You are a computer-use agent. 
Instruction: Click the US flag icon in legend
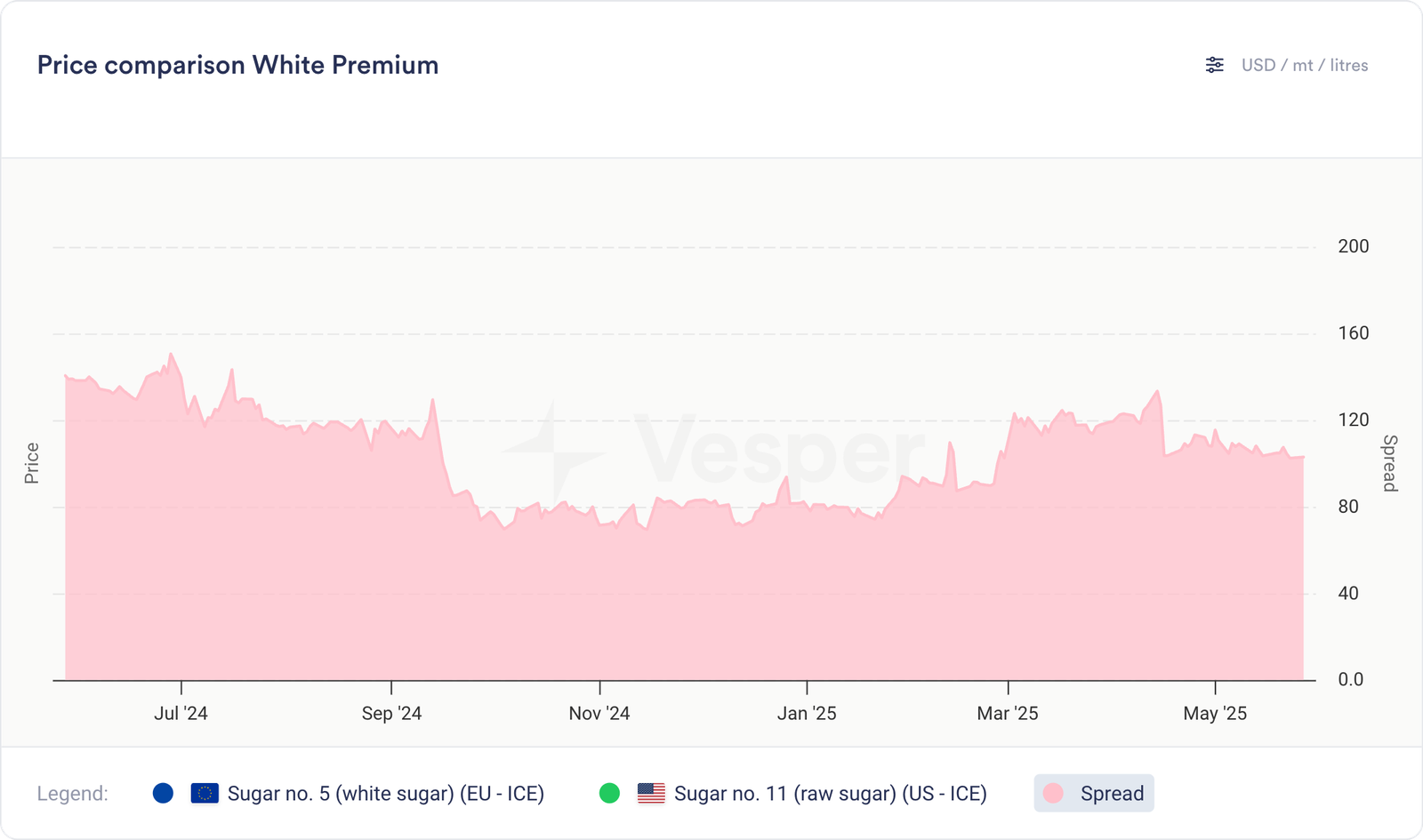pyautogui.click(x=651, y=793)
